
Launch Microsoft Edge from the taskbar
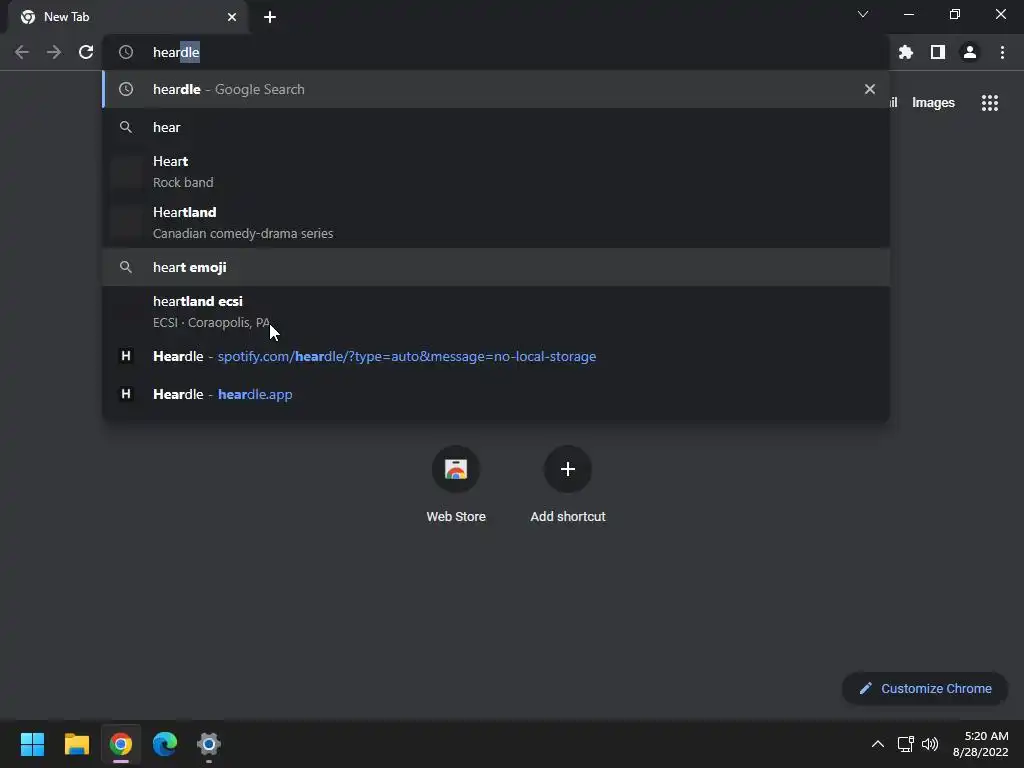(x=165, y=744)
